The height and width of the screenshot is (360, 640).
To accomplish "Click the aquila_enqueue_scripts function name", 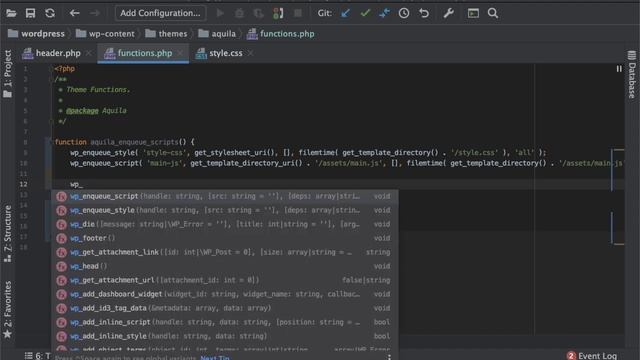I will click(134, 142).
